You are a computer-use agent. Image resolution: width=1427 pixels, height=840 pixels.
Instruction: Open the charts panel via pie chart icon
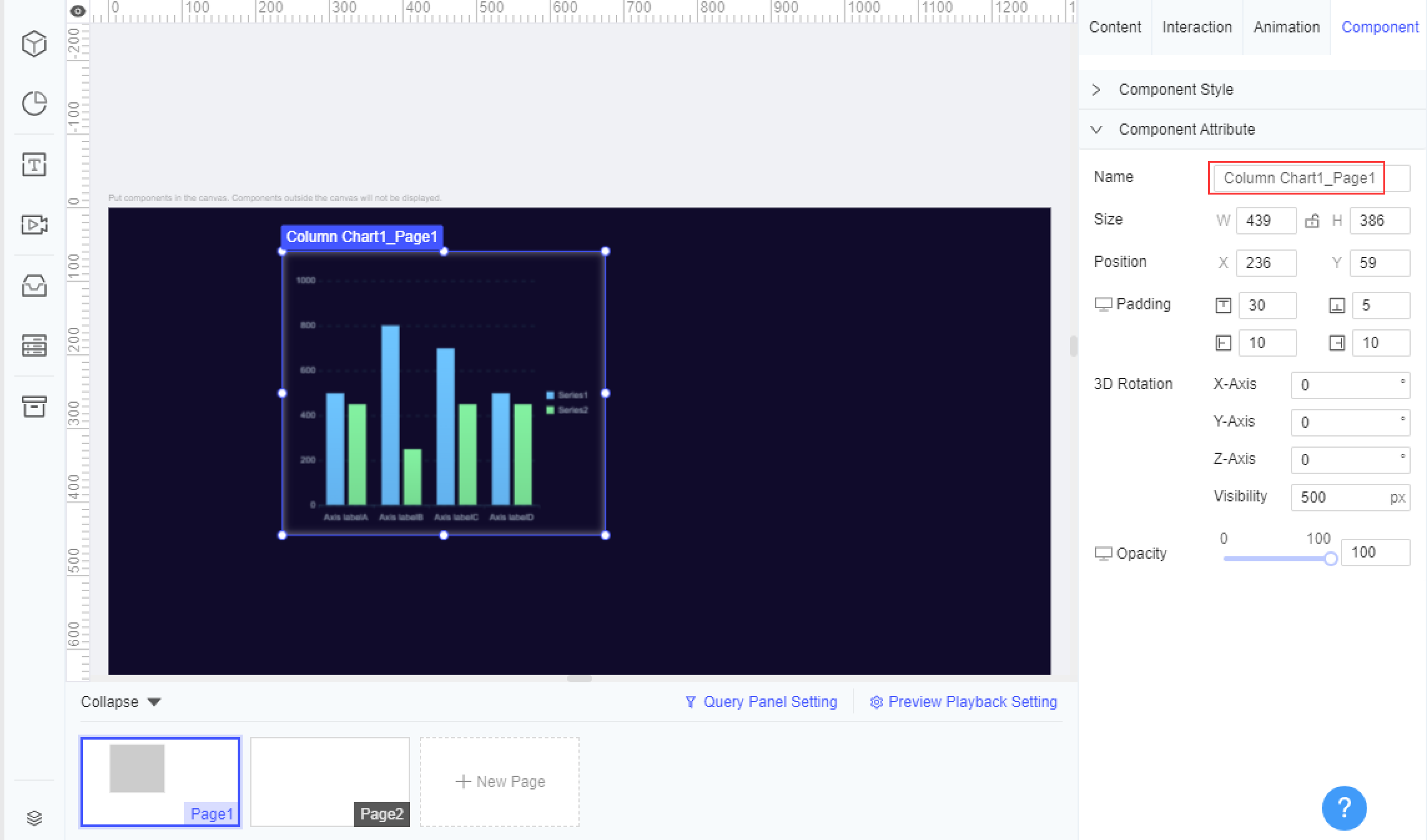click(34, 104)
